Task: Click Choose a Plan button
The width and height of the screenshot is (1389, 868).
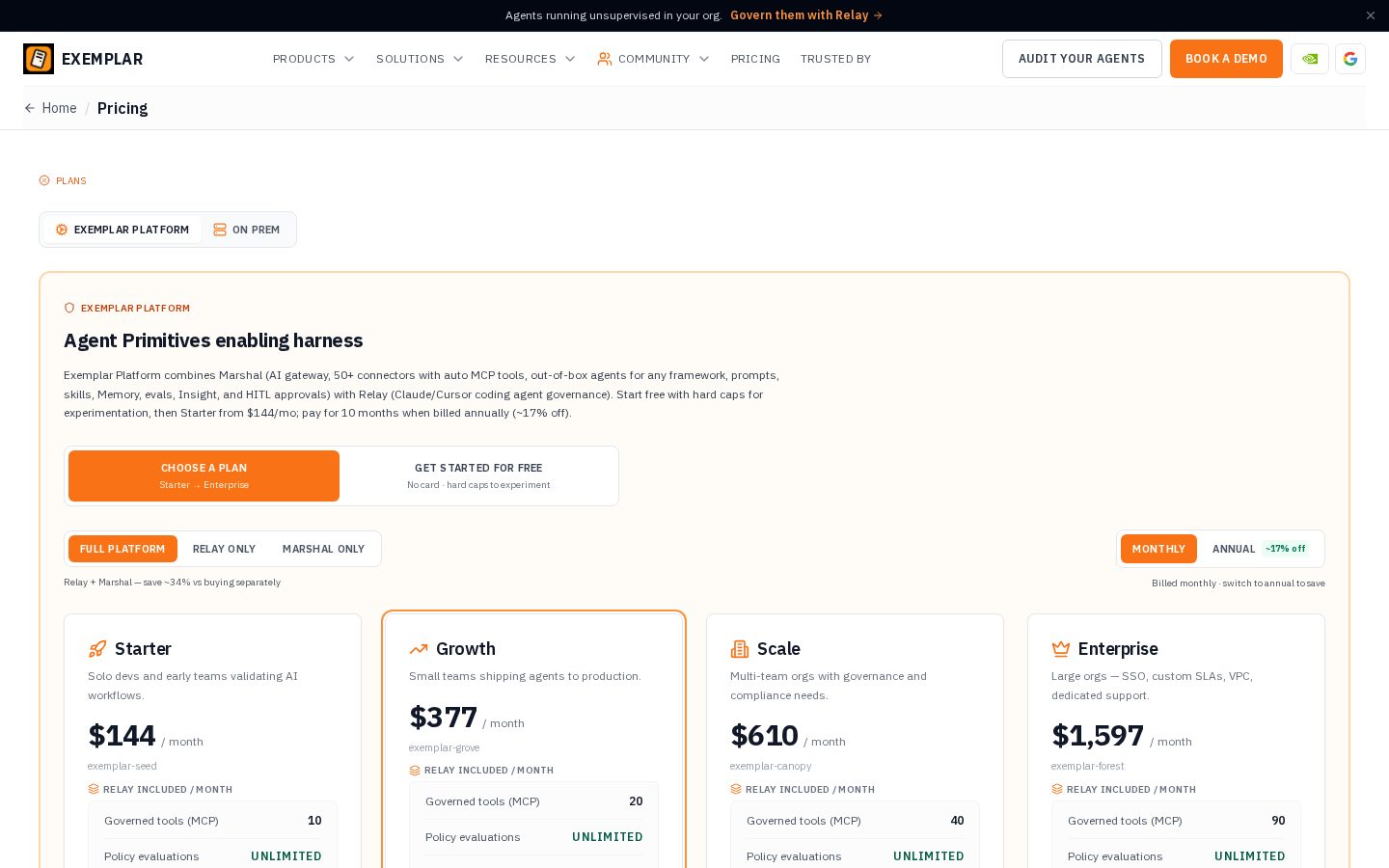Action: tap(204, 475)
